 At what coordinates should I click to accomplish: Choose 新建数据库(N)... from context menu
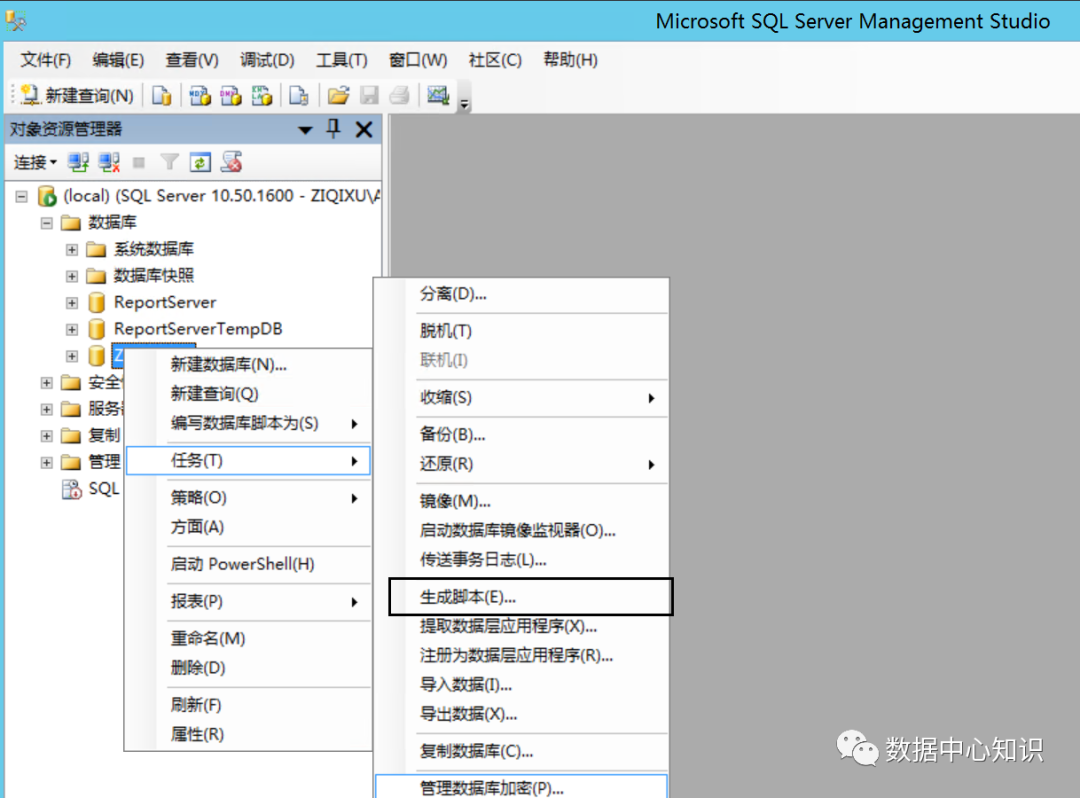coord(248,364)
